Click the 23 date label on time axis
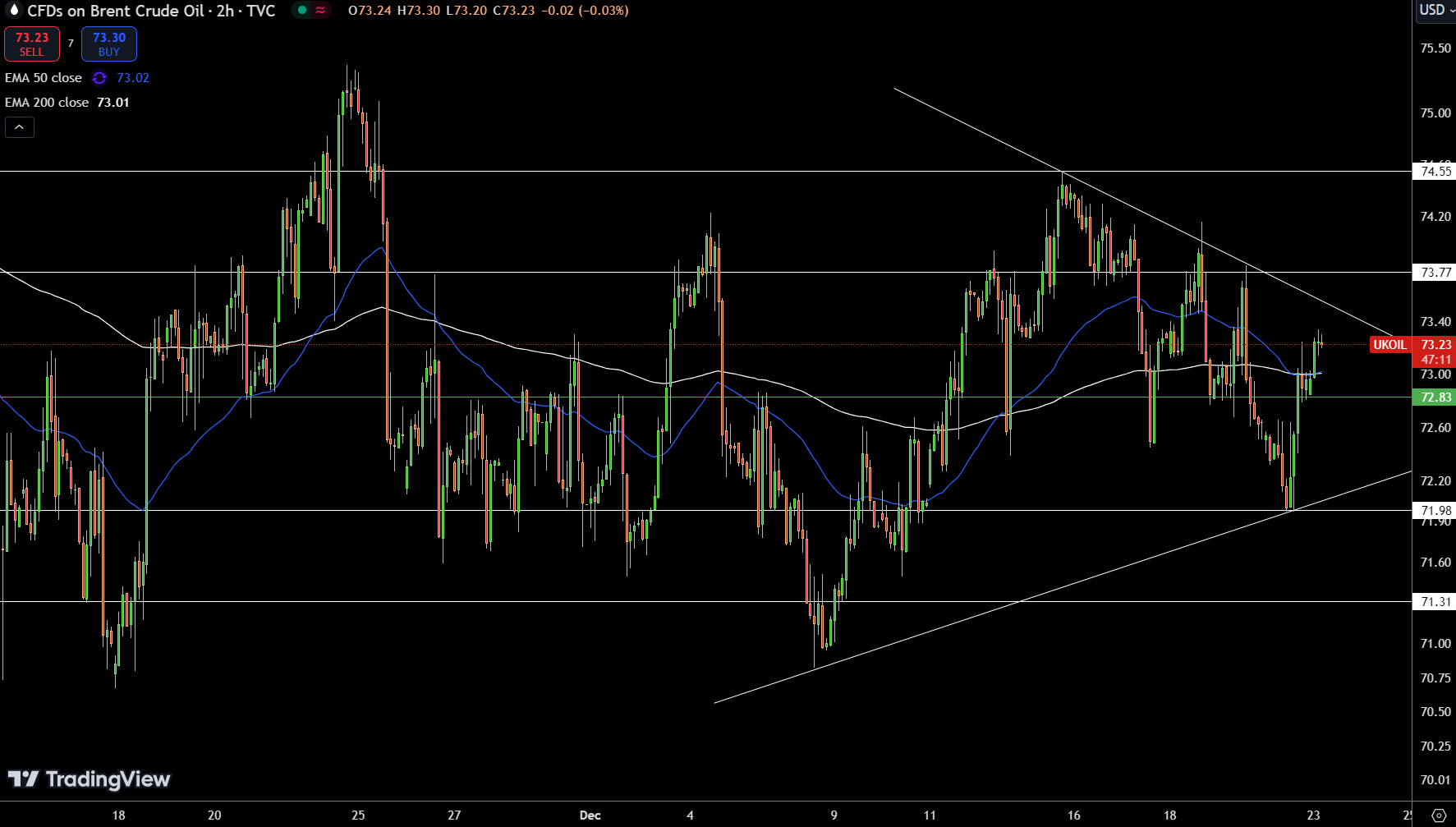1456x827 pixels. click(1313, 816)
